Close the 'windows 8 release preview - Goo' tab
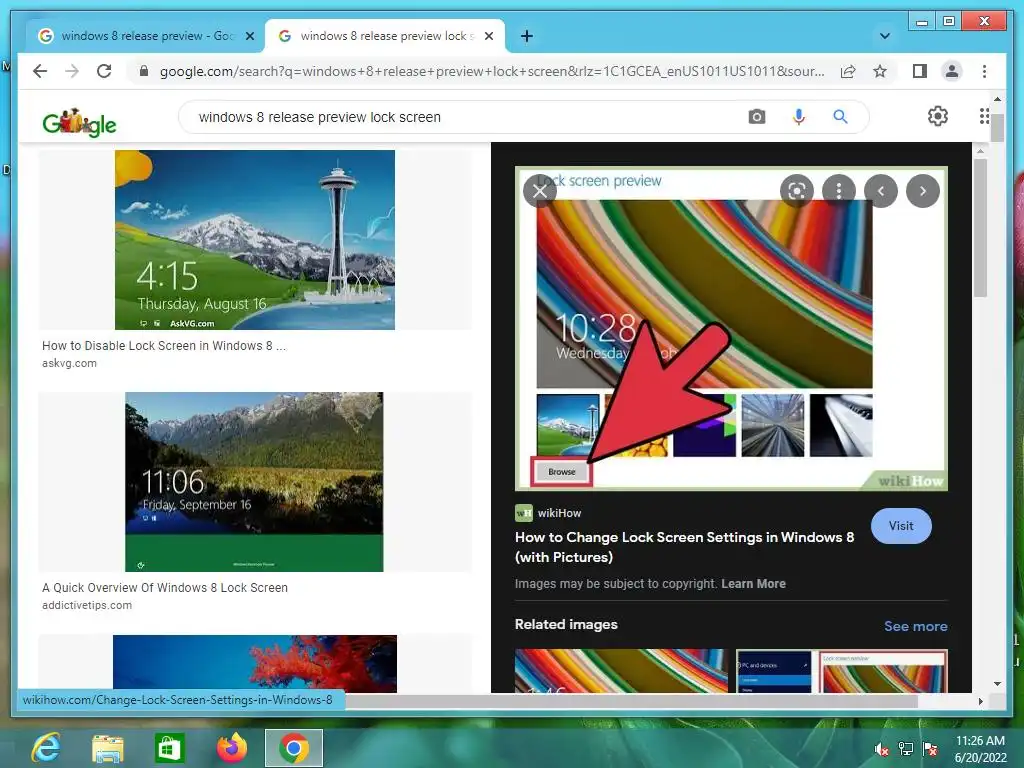Viewport: 1024px width, 768px height. (x=249, y=36)
